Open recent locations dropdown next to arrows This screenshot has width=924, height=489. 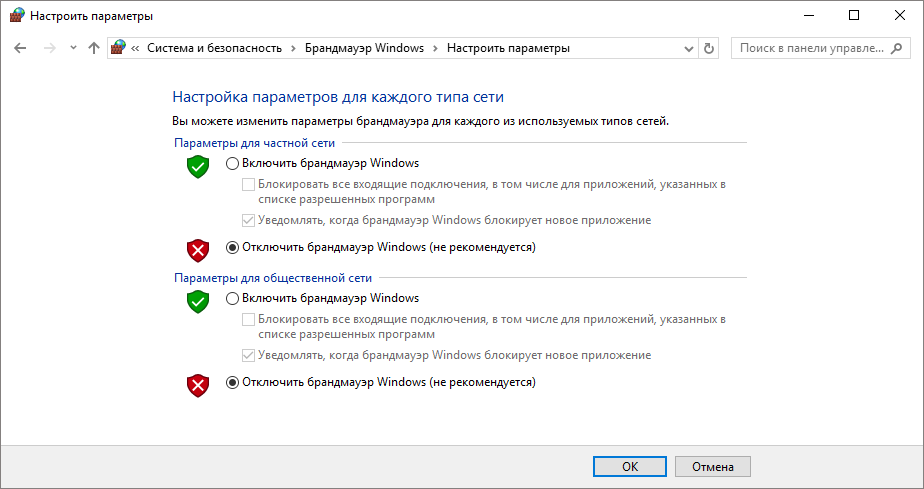coord(73,48)
